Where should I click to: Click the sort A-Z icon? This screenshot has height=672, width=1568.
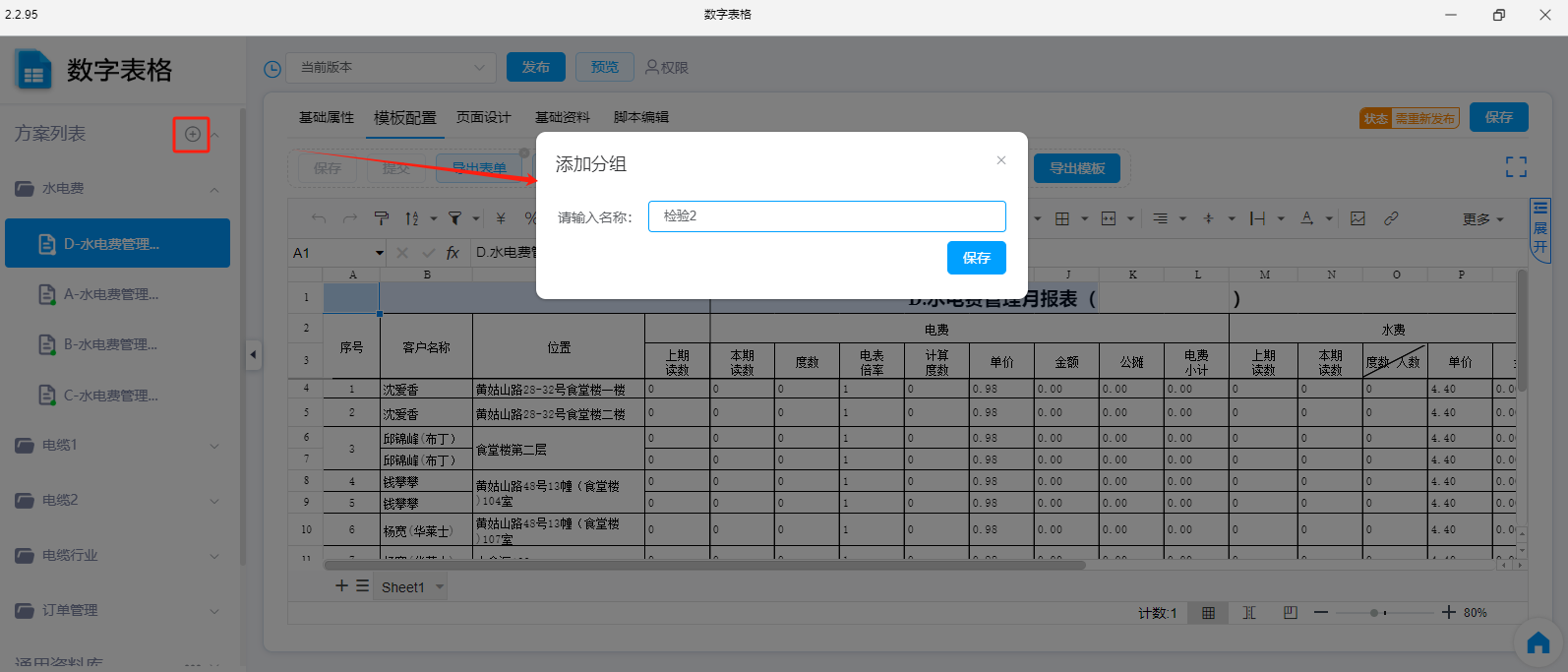(x=412, y=218)
